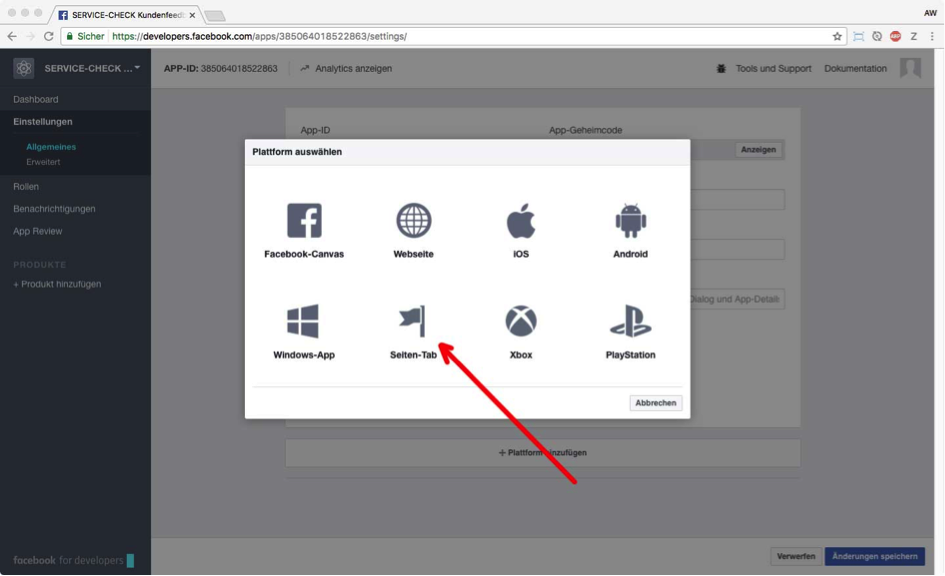945x576 pixels.
Task: Go to Rollen in the sidebar
Action: point(26,187)
